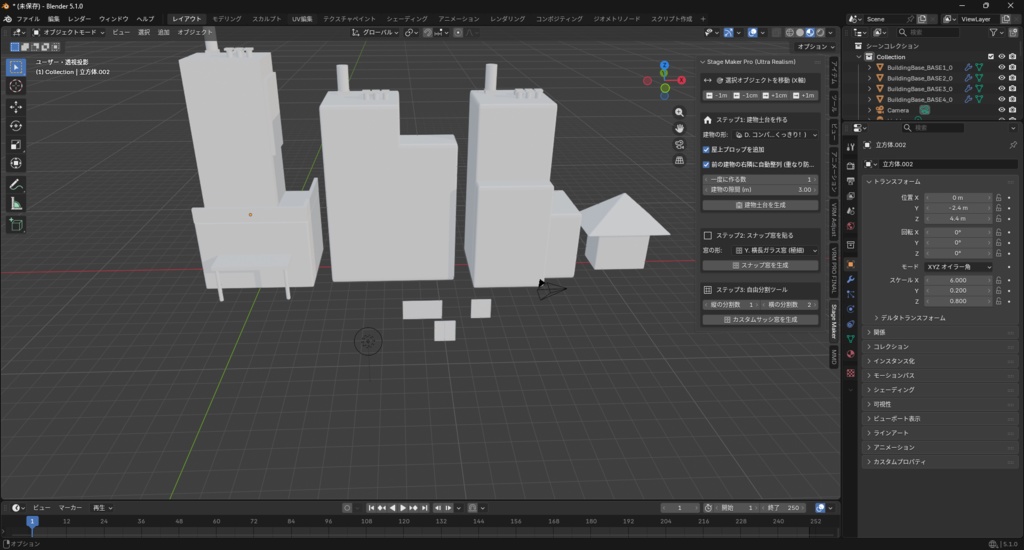
Task: Click the オプション button in viewport
Action: tap(815, 46)
